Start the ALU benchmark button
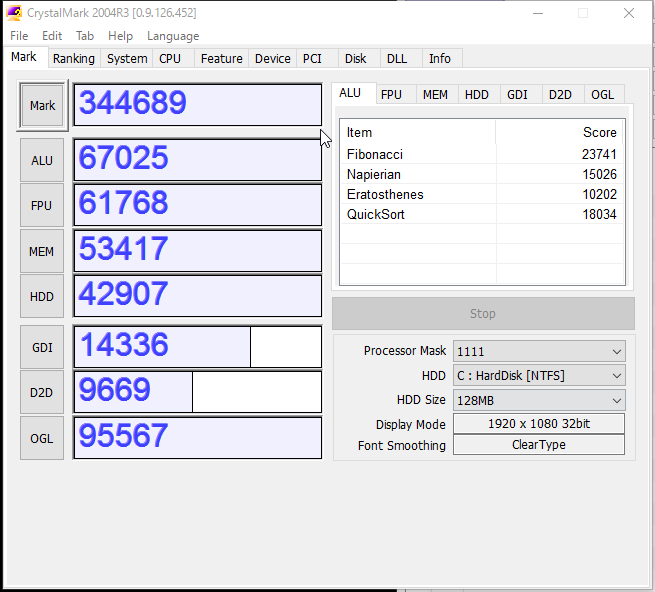Screen dimensions: 655x592 [x=42, y=160]
